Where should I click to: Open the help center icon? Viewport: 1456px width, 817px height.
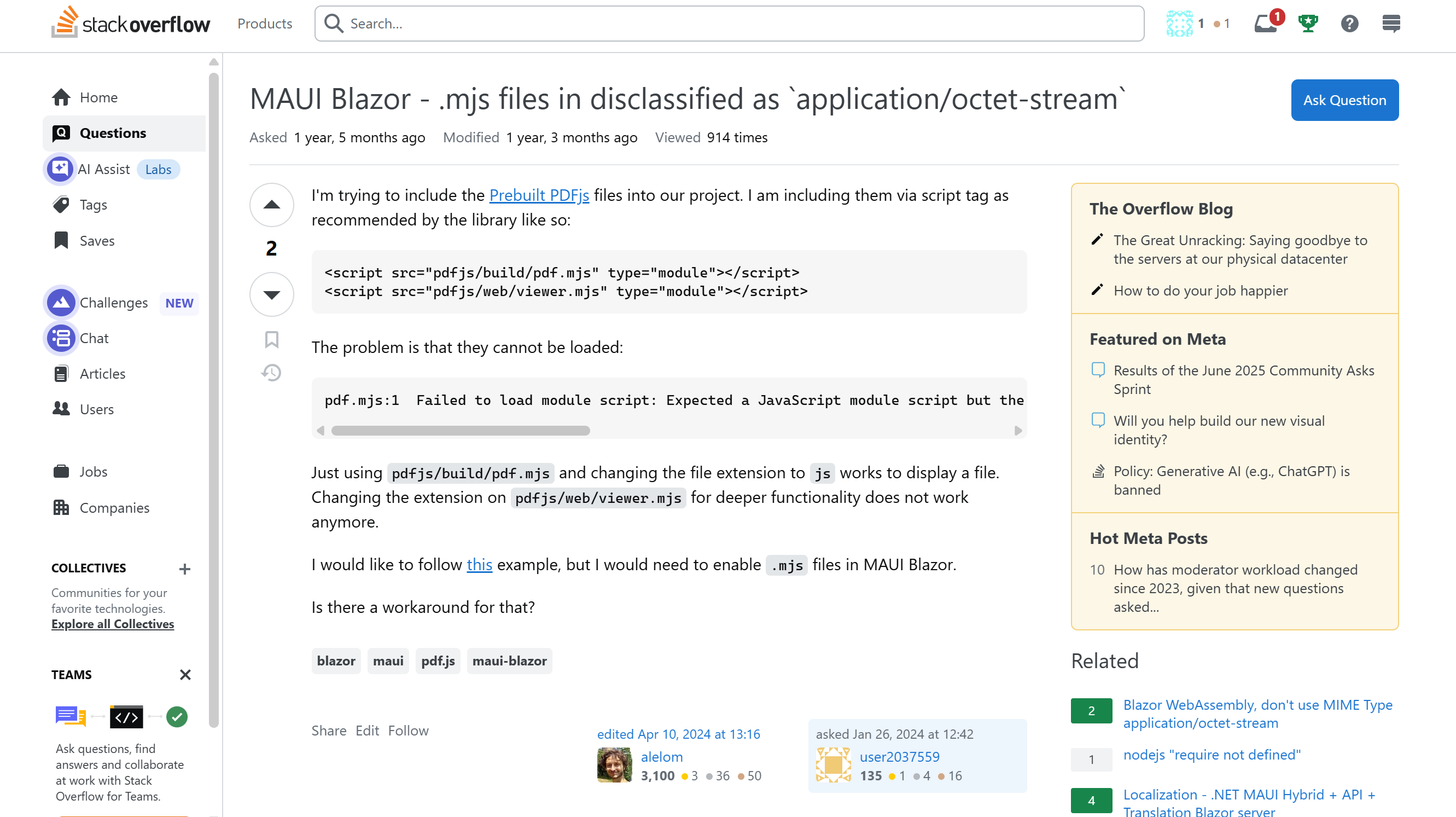[x=1349, y=24]
